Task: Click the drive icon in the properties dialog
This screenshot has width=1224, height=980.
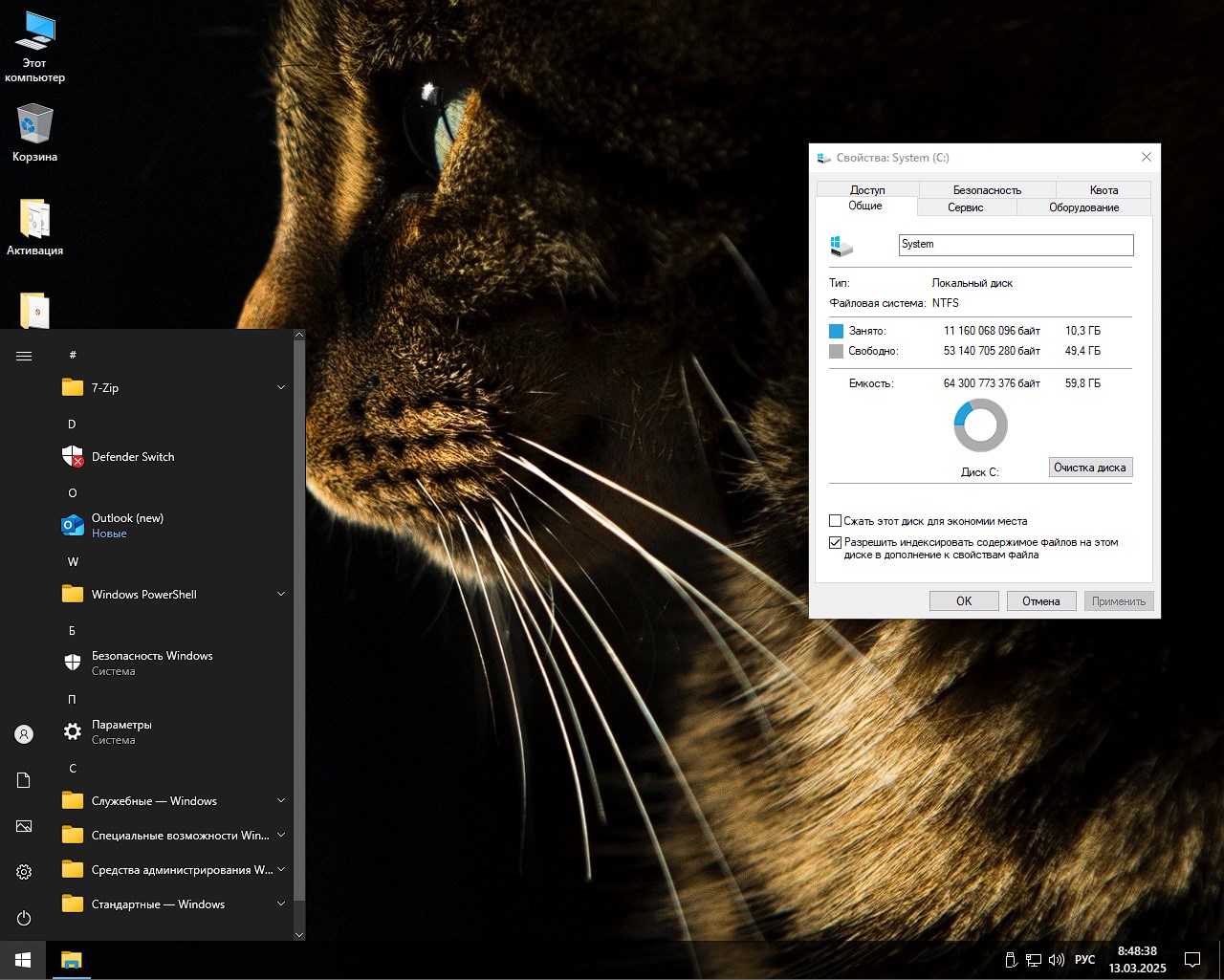Action: pos(841,246)
